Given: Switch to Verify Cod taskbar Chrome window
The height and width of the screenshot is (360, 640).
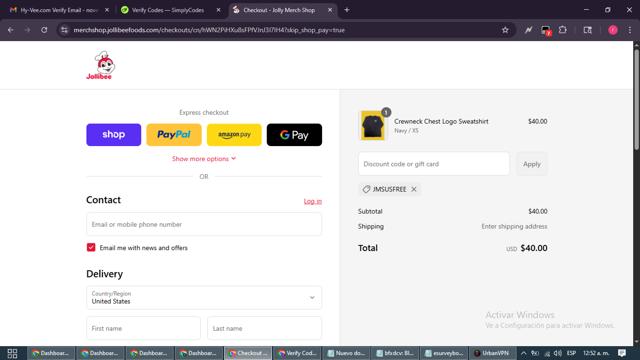Looking at the screenshot, I should [x=297, y=353].
